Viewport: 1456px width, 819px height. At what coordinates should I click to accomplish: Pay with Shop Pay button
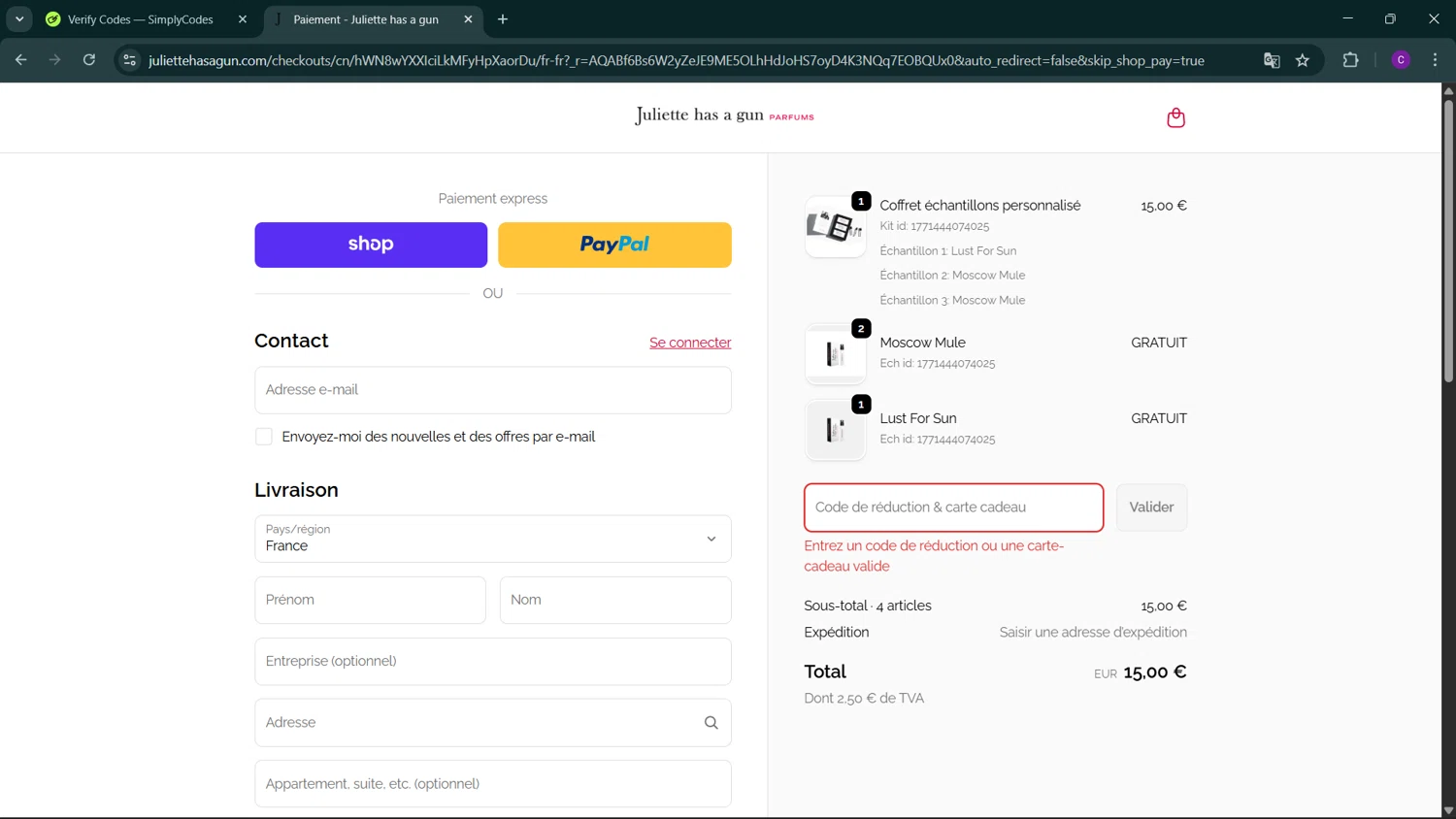pyautogui.click(x=371, y=245)
